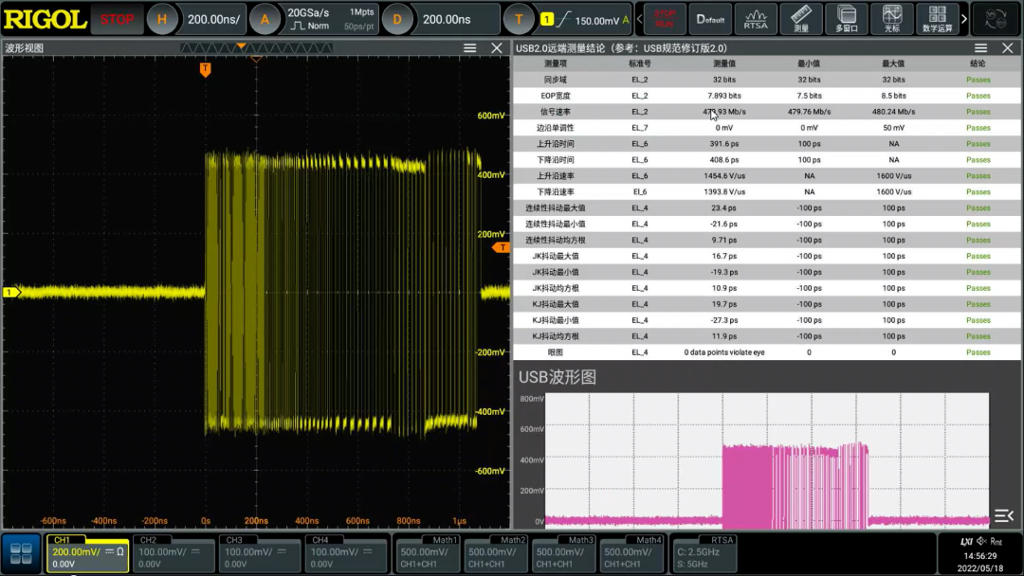1024x576 pixels.
Task: Click the Default settings button
Action: coord(710,18)
